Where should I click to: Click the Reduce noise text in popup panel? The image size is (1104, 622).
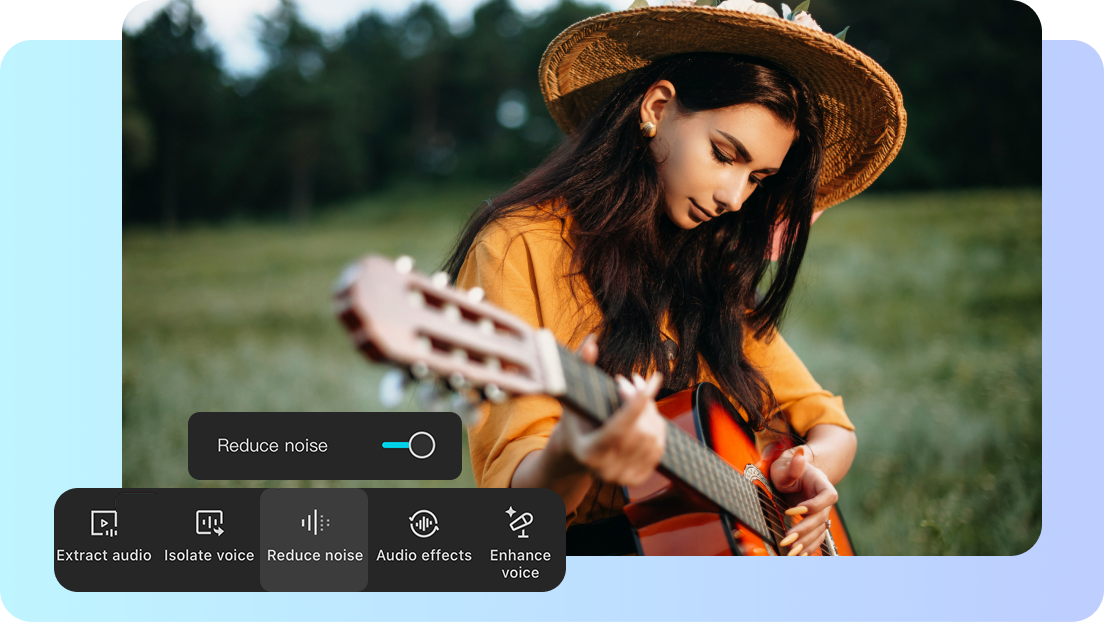tap(272, 445)
